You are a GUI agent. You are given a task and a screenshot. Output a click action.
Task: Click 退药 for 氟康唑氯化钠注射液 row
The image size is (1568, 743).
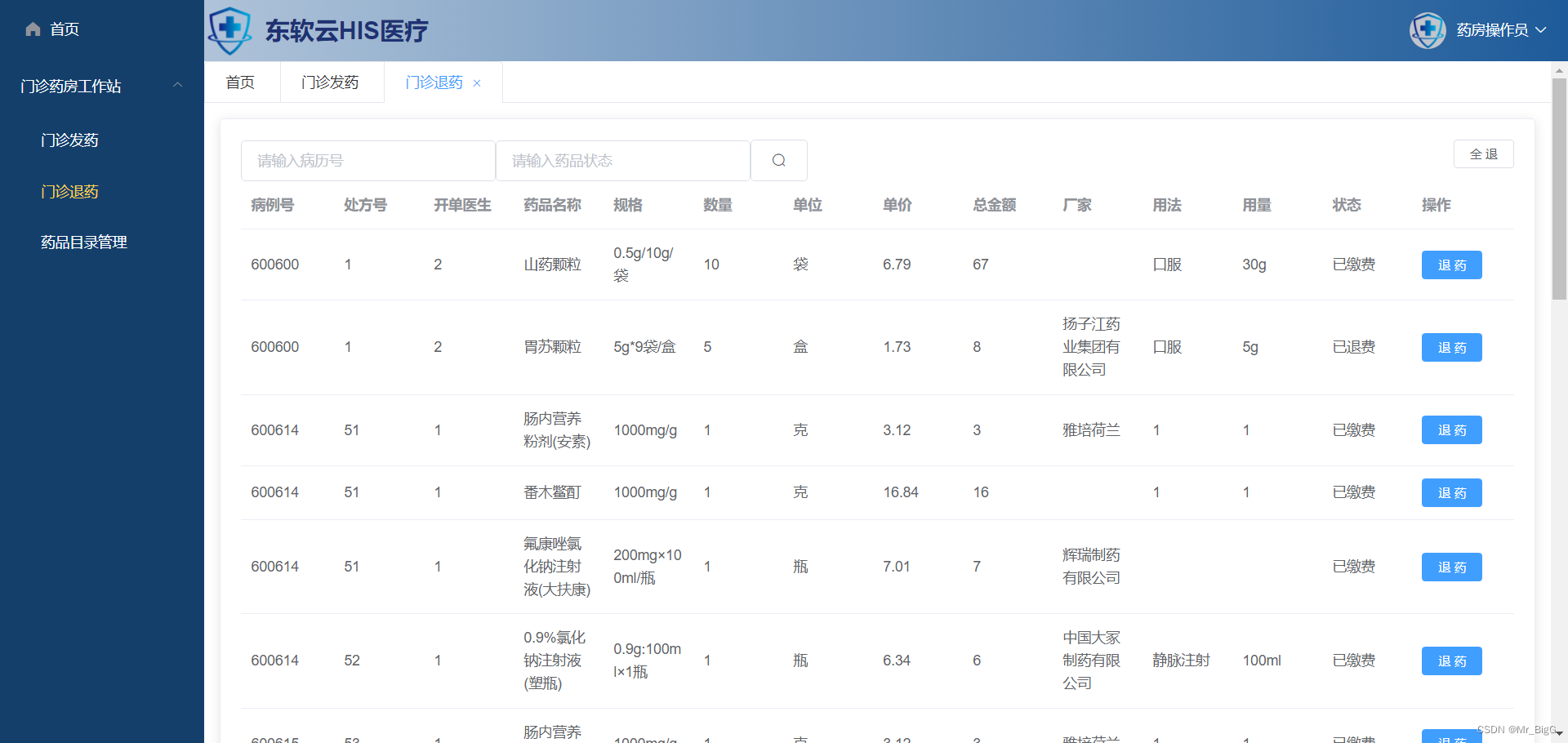point(1451,567)
